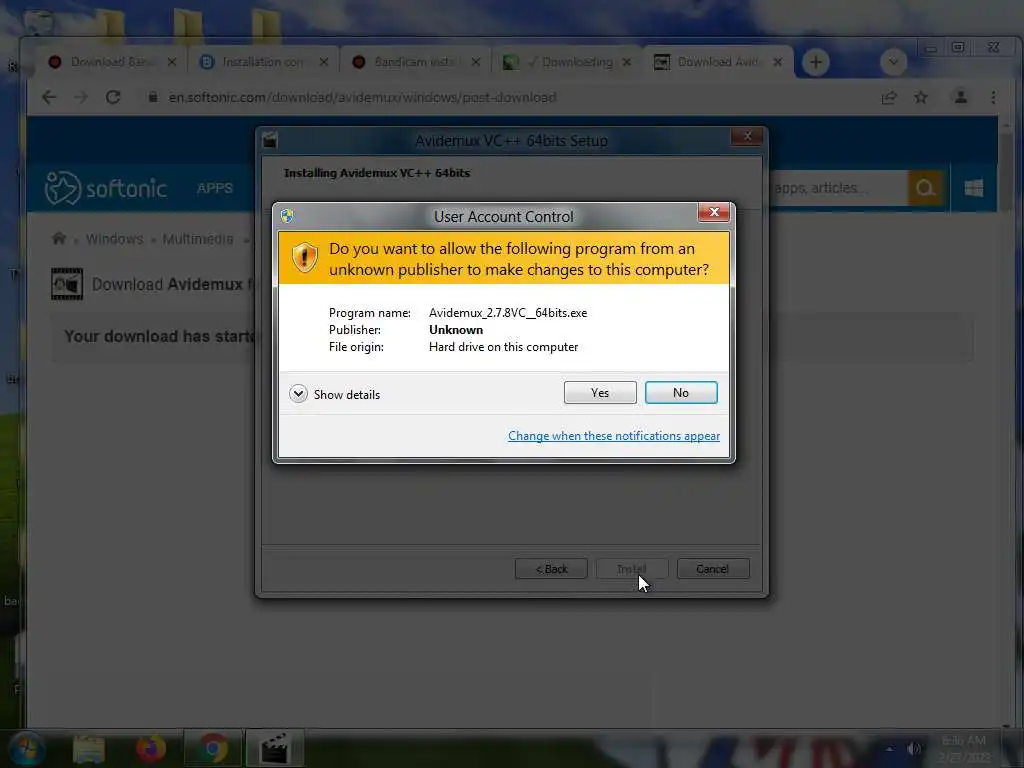Click the yellow warning shield icon
Viewport: 1024px width, 768px height.
click(304, 257)
